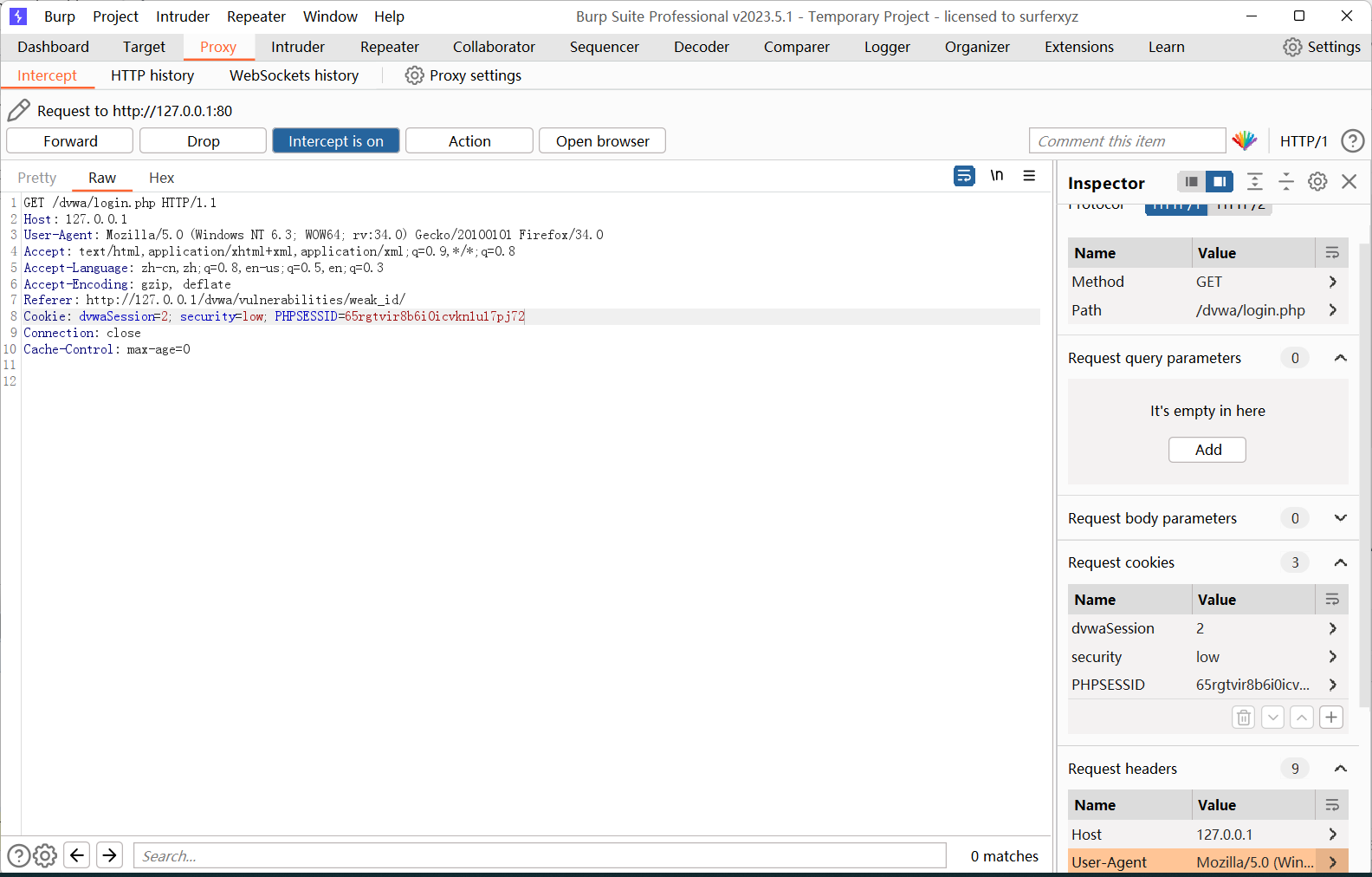Expand the Method GET row chevron

click(x=1332, y=282)
